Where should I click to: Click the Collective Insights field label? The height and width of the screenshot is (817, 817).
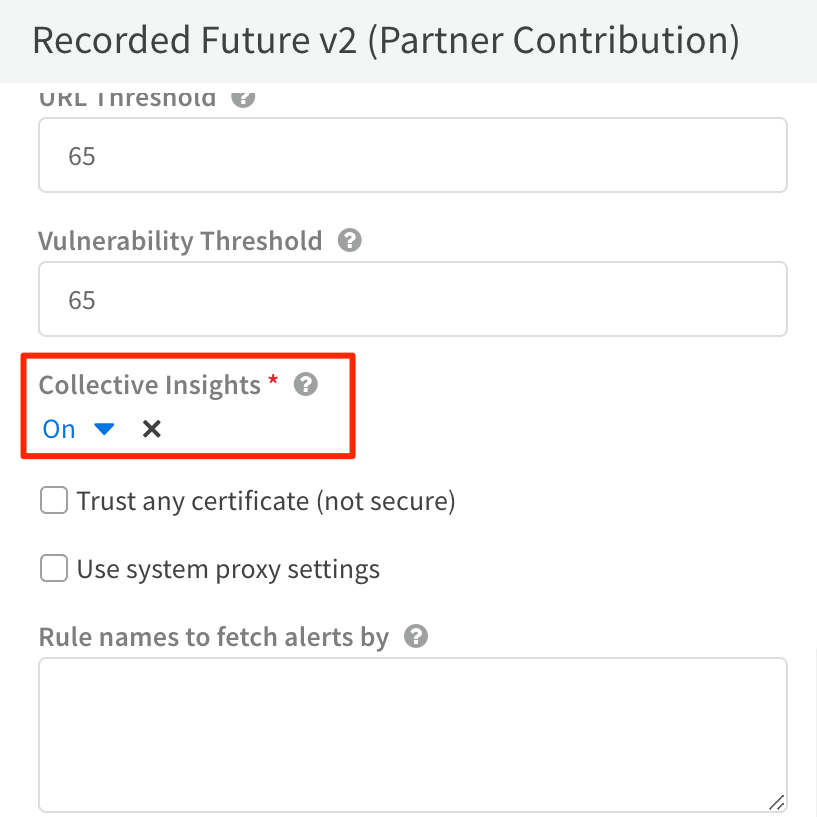pyautogui.click(x=149, y=385)
